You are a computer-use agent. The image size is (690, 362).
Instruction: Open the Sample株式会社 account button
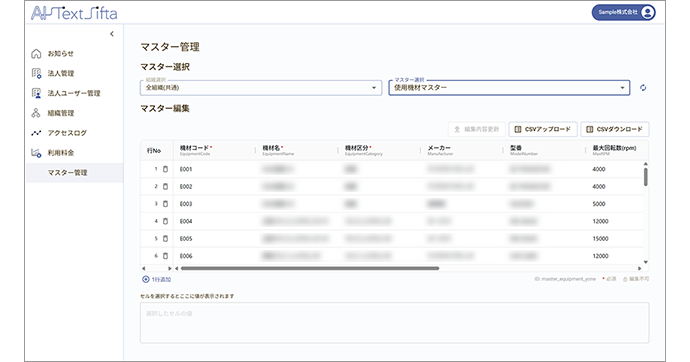(x=624, y=12)
